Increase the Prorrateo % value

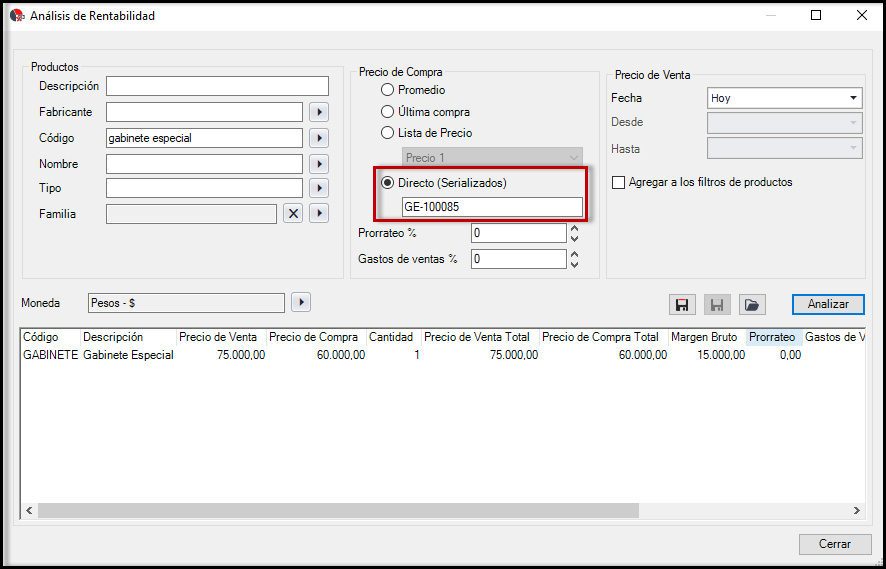575,228
